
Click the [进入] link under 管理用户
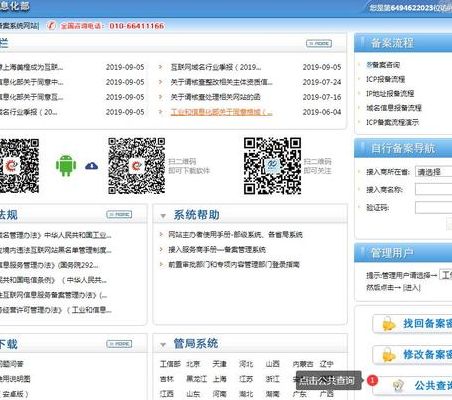(x=412, y=287)
